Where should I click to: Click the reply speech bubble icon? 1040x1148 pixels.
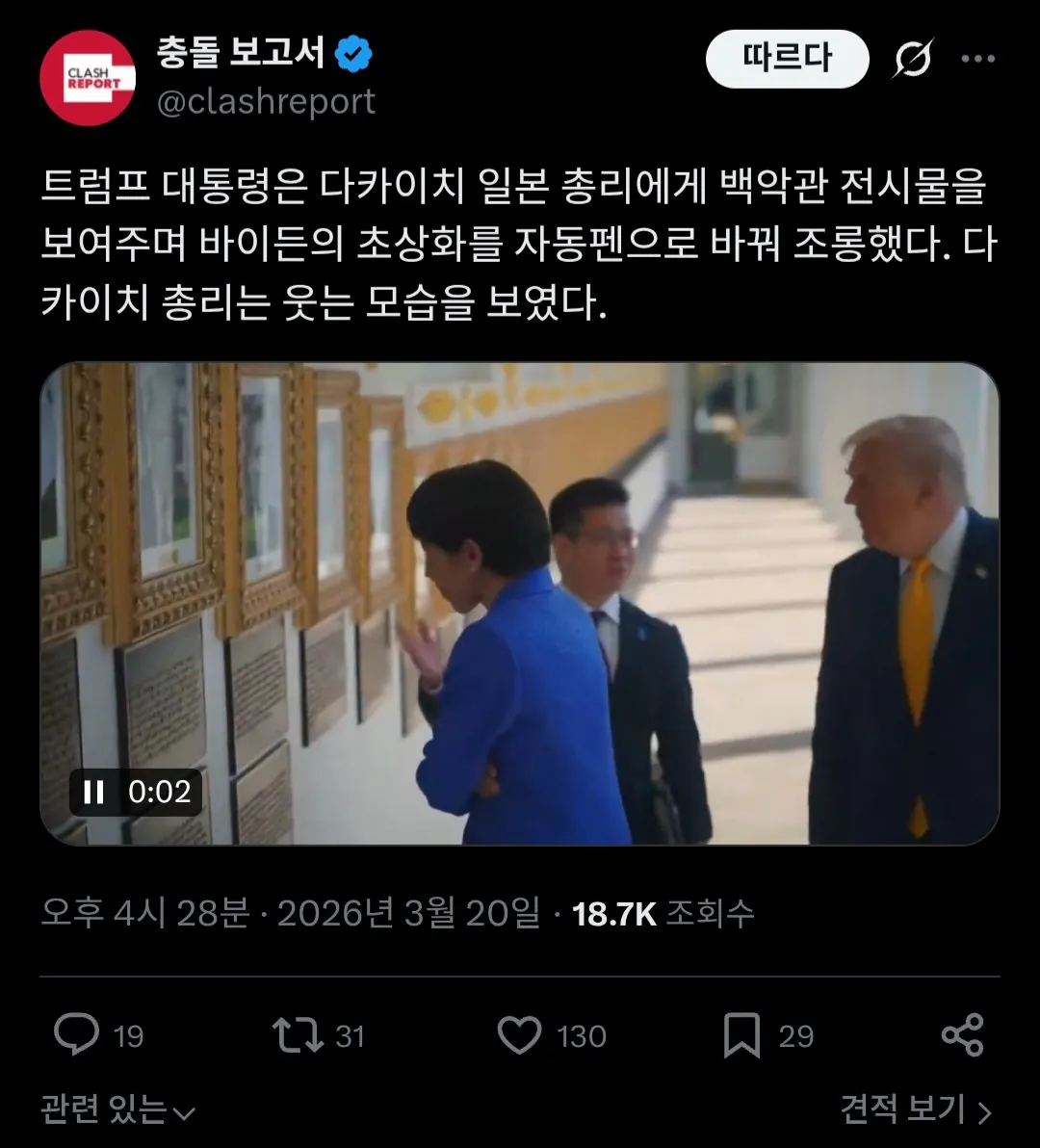tap(77, 1033)
